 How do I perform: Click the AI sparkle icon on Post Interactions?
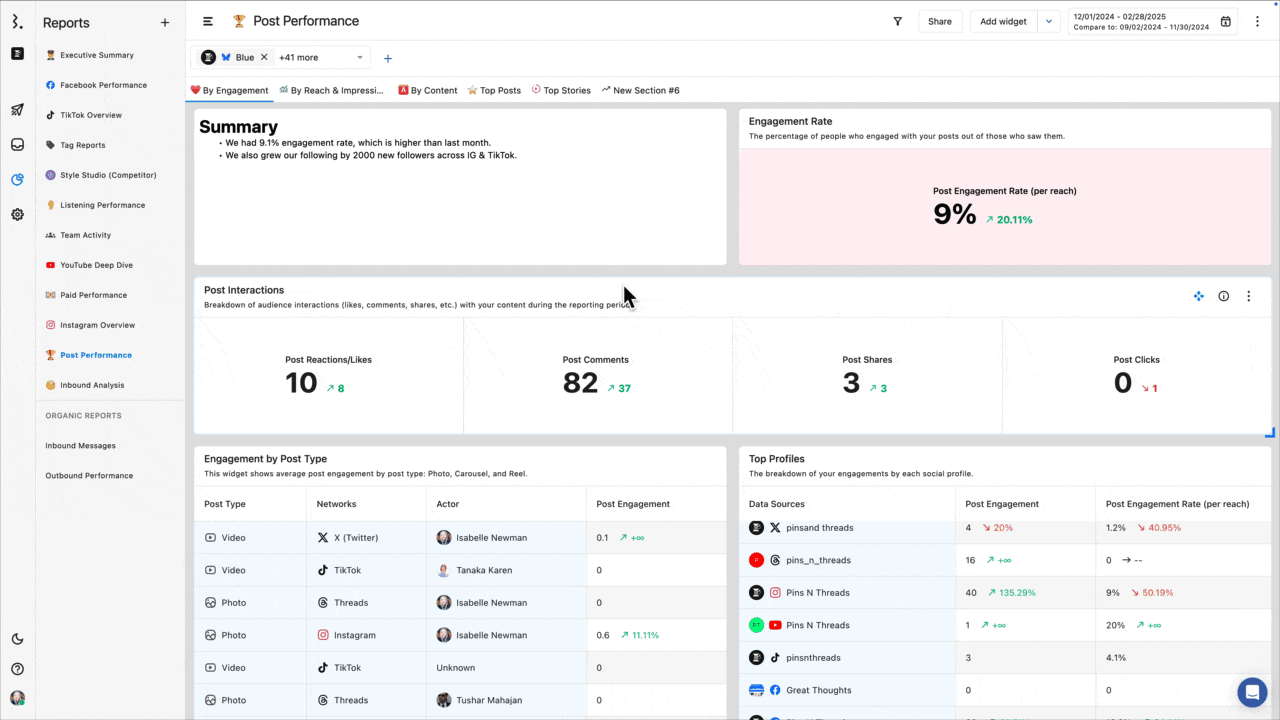point(1198,296)
